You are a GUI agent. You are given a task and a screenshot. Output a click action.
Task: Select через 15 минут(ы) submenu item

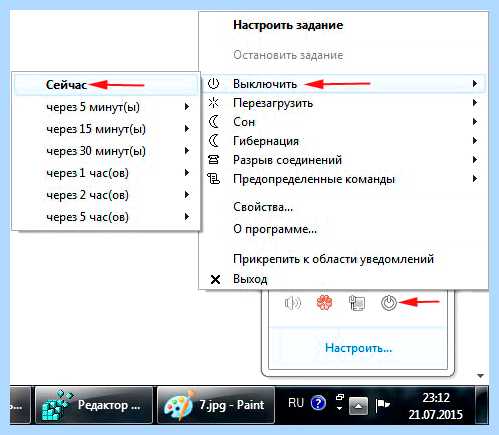click(106, 129)
